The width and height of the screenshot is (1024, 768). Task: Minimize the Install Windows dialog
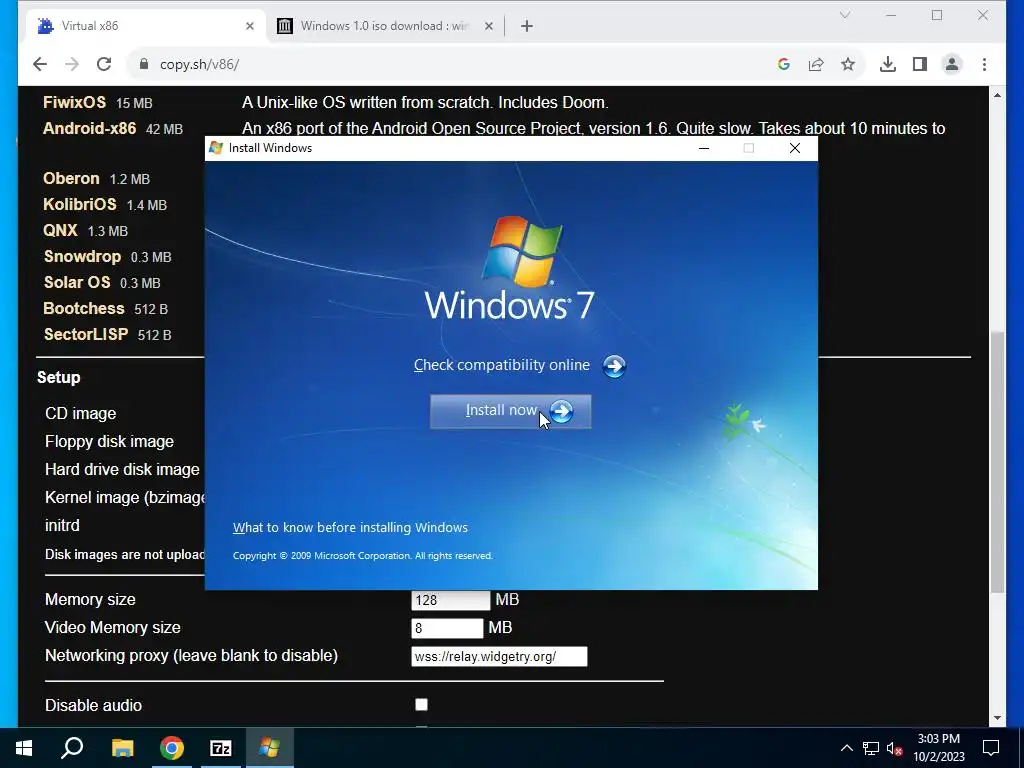(703, 148)
